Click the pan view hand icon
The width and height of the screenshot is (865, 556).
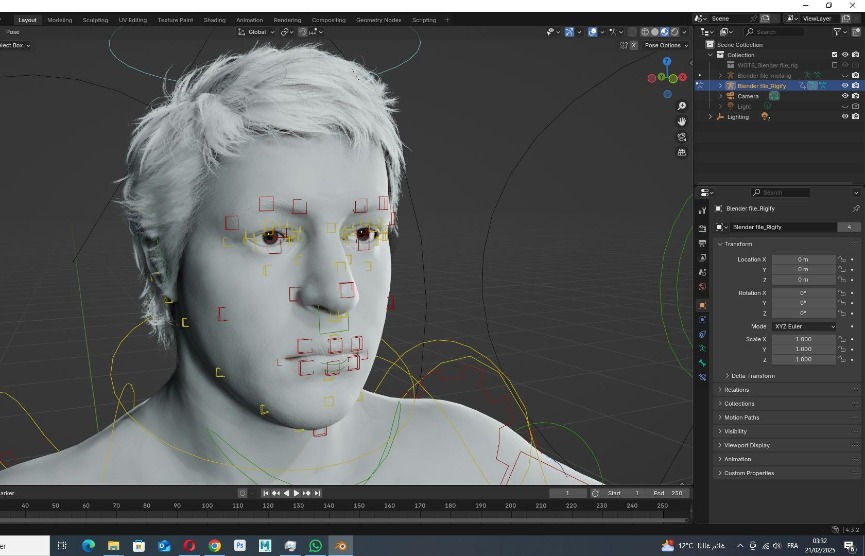tap(682, 122)
